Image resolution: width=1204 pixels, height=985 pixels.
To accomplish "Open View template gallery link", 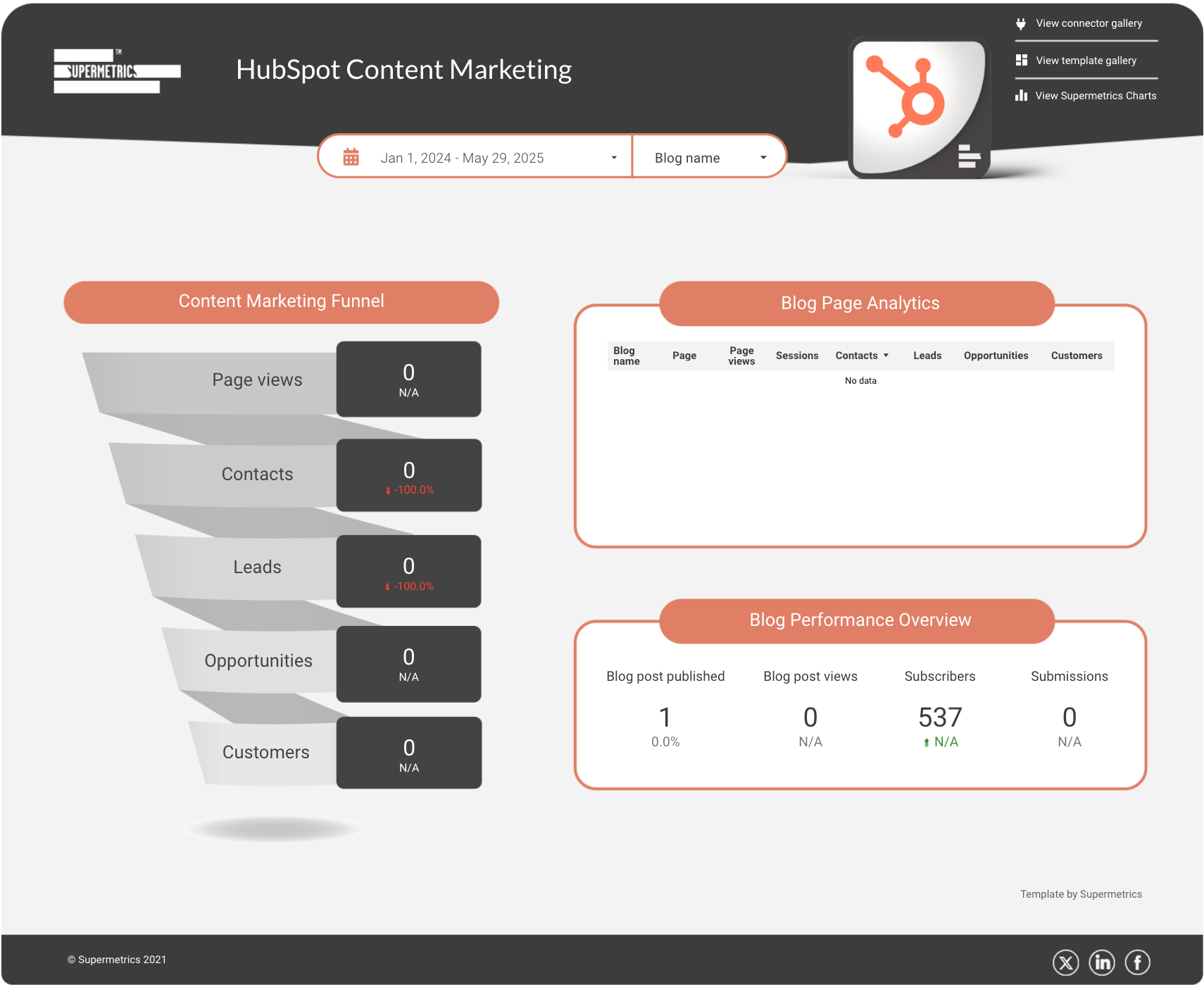I will click(x=1086, y=61).
